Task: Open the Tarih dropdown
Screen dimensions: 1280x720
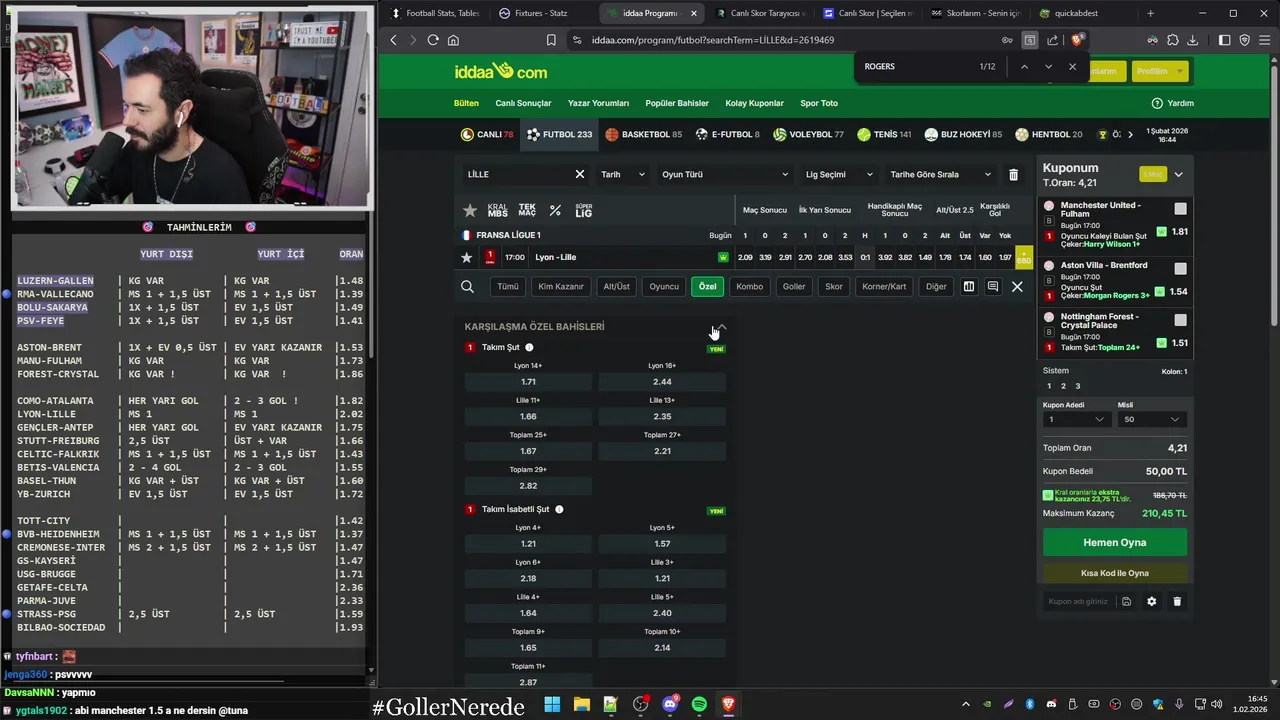Action: [x=622, y=174]
